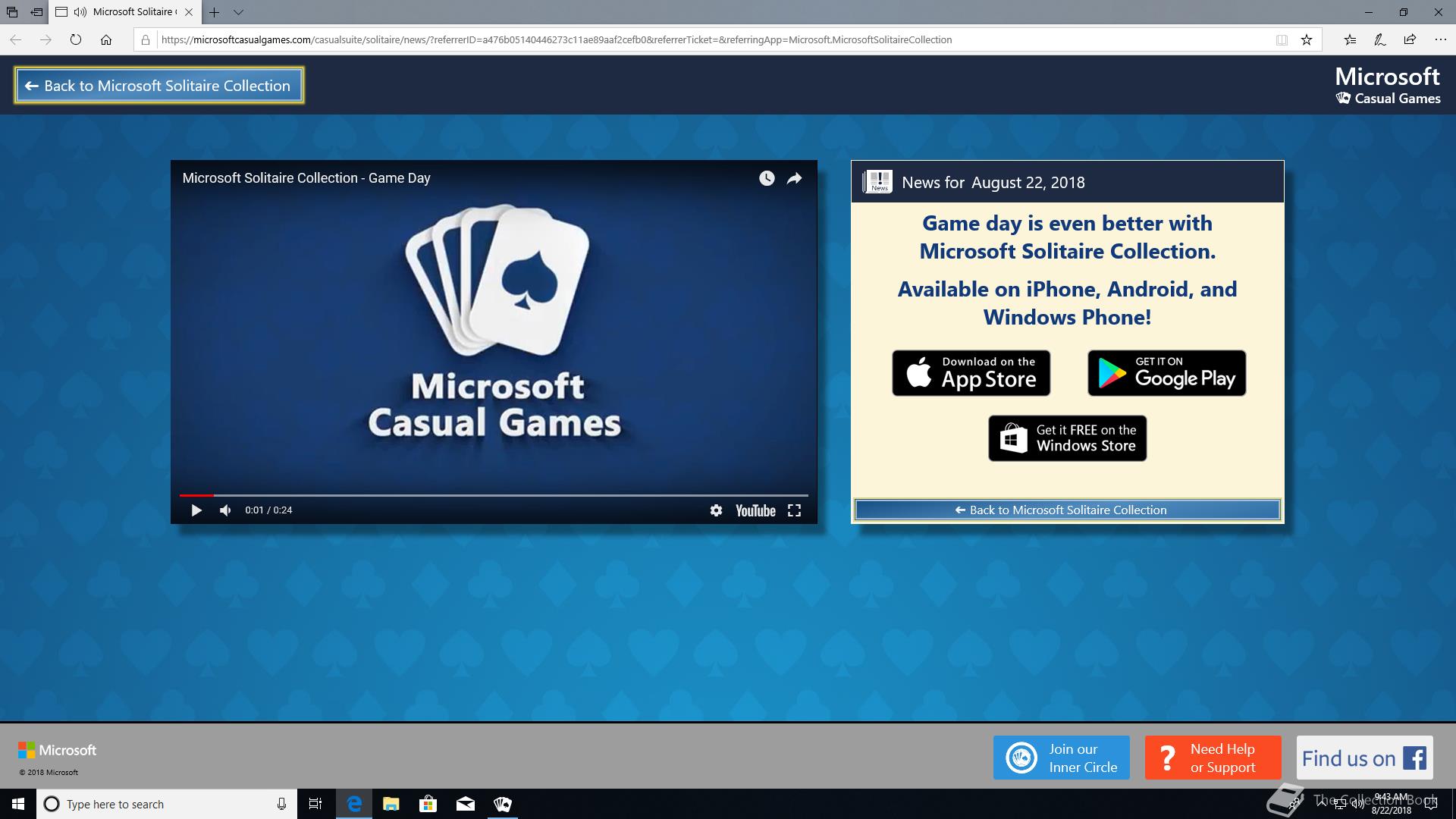The width and height of the screenshot is (1456, 819).
Task: Add this page to favorites star
Action: (x=1307, y=40)
